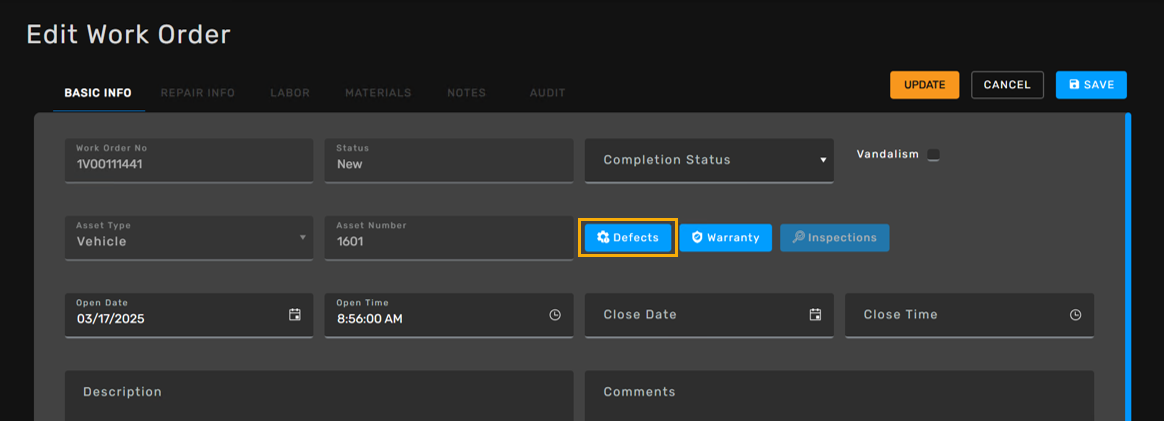Screen dimensions: 1164x421
Task: Expand the Completion Status dropdown
Action: pyautogui.click(x=709, y=160)
